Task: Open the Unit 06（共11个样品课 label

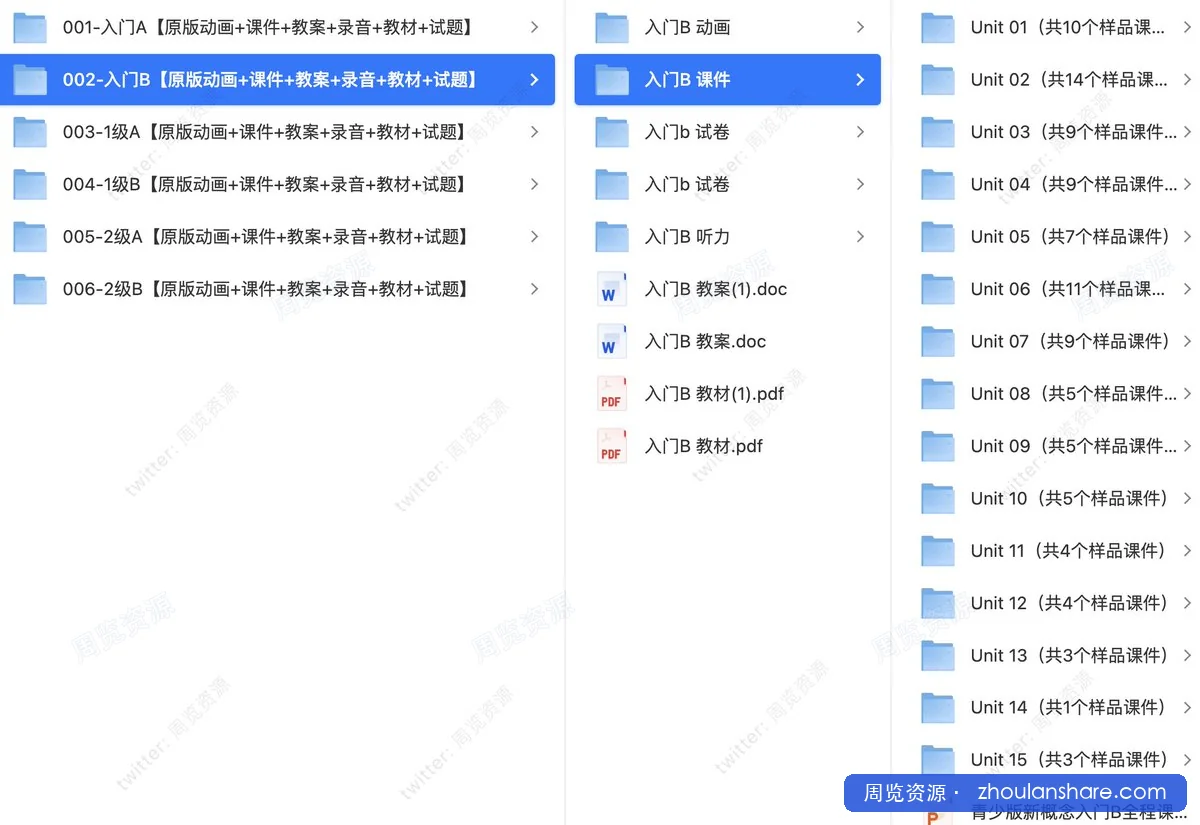Action: 1068,289
